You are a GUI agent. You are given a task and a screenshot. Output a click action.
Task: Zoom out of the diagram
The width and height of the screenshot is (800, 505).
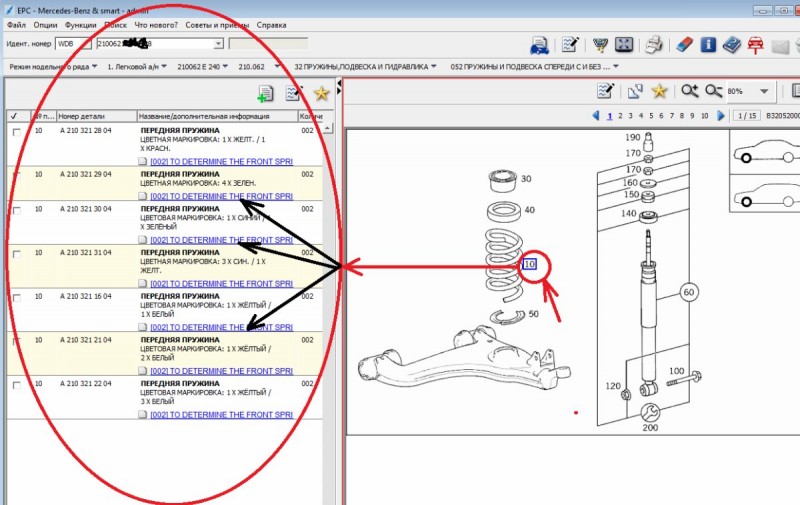pyautogui.click(x=713, y=91)
